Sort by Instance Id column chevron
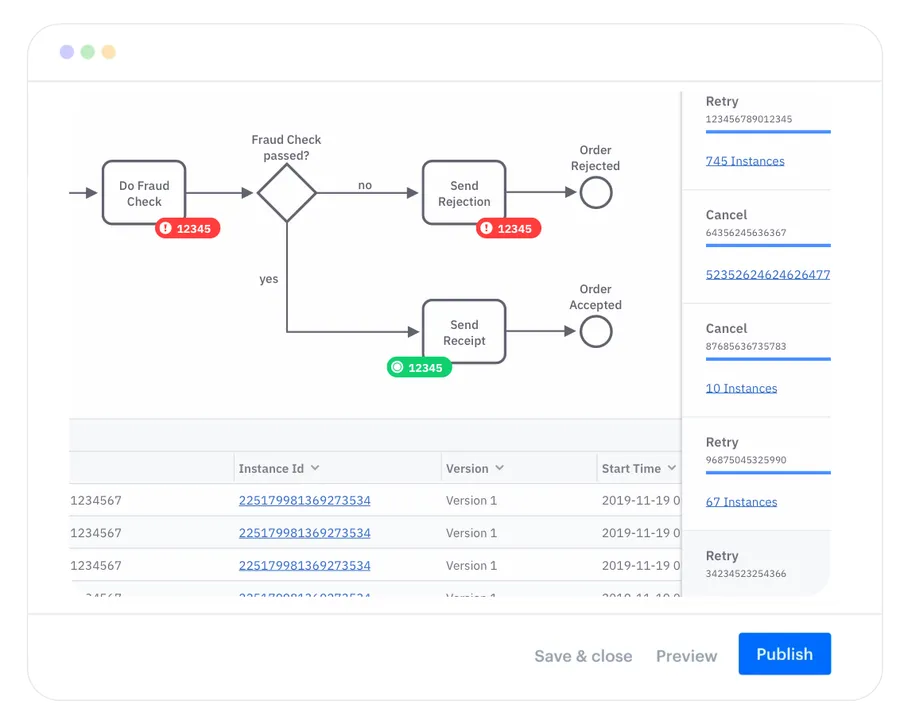This screenshot has width=900, height=712. click(x=315, y=468)
